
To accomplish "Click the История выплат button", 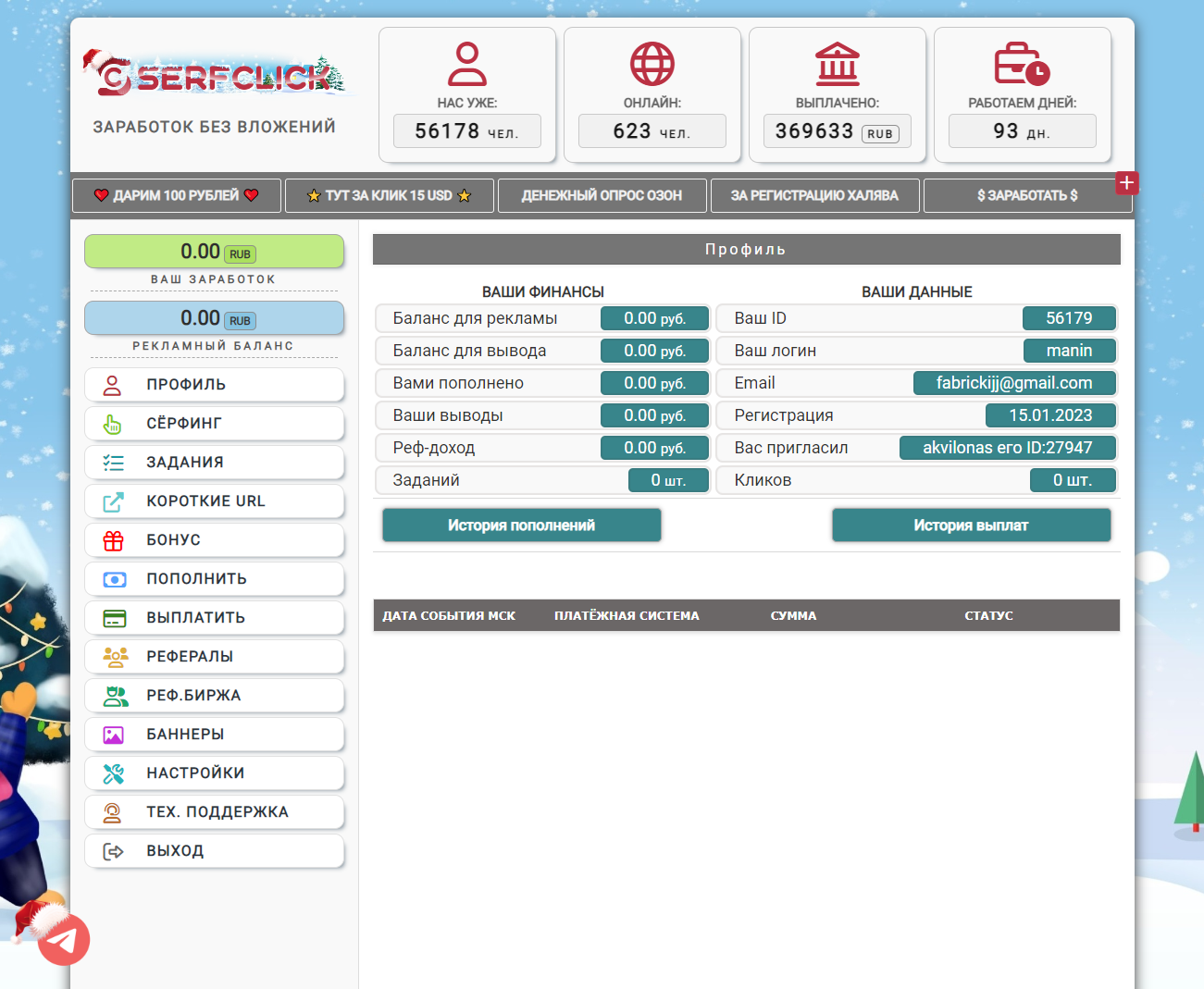I will [972, 525].
